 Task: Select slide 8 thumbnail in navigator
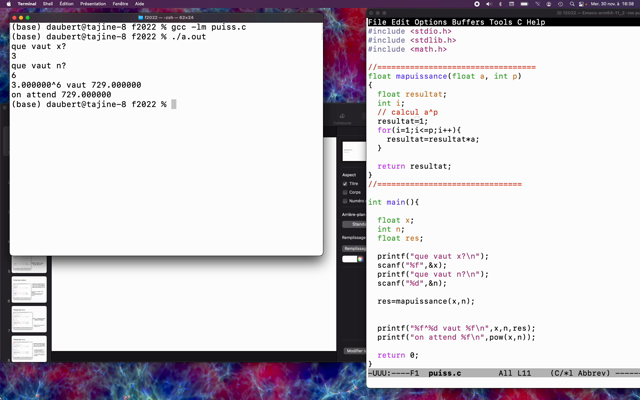29,348
